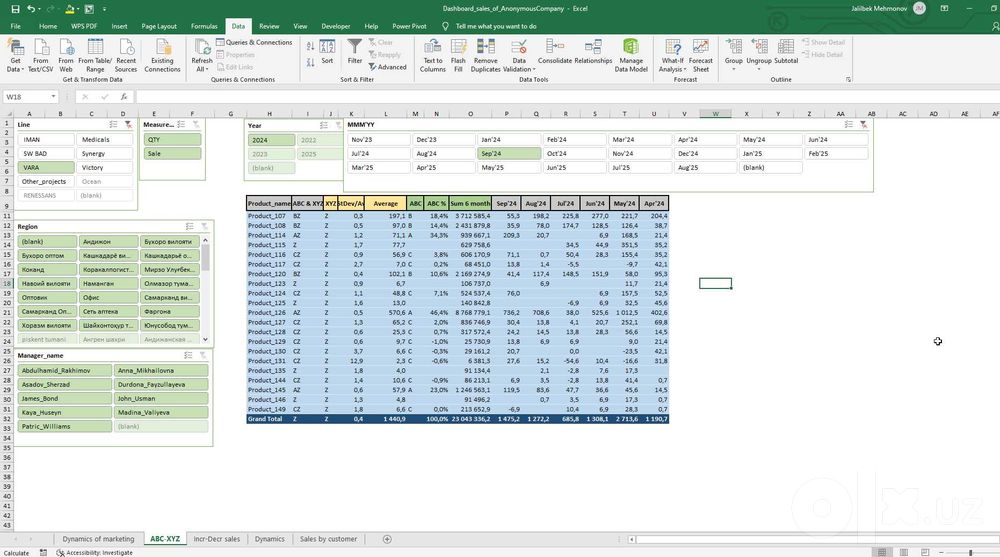
Task: Toggle year 2024 in Year slicer
Action: [x=271, y=140]
